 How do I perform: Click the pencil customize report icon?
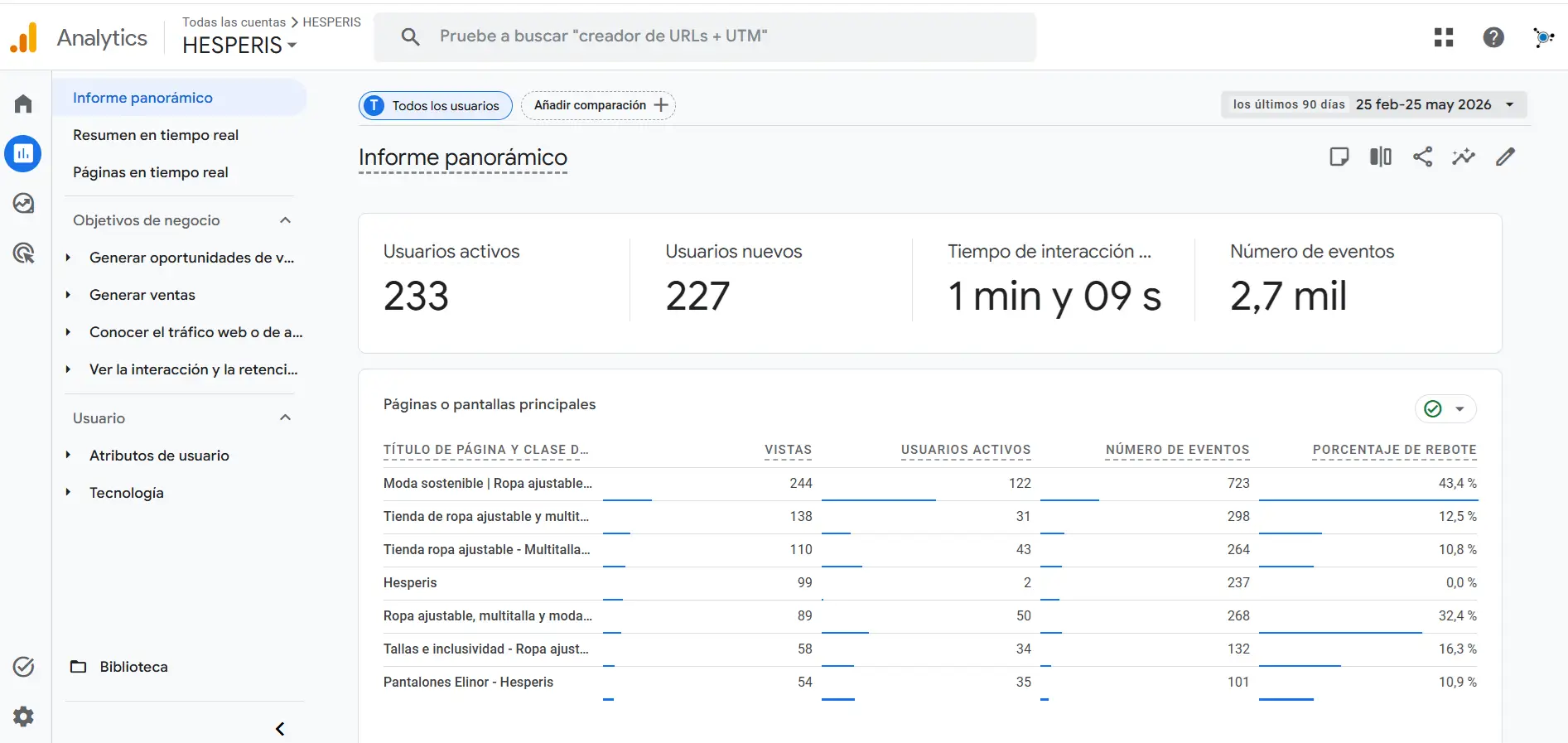pos(1505,157)
